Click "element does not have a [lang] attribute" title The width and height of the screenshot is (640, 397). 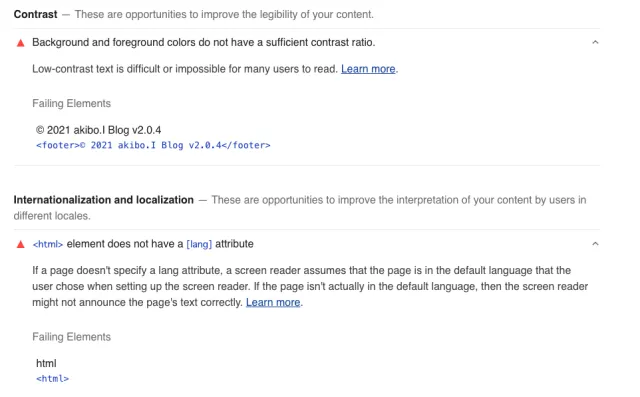point(143,244)
